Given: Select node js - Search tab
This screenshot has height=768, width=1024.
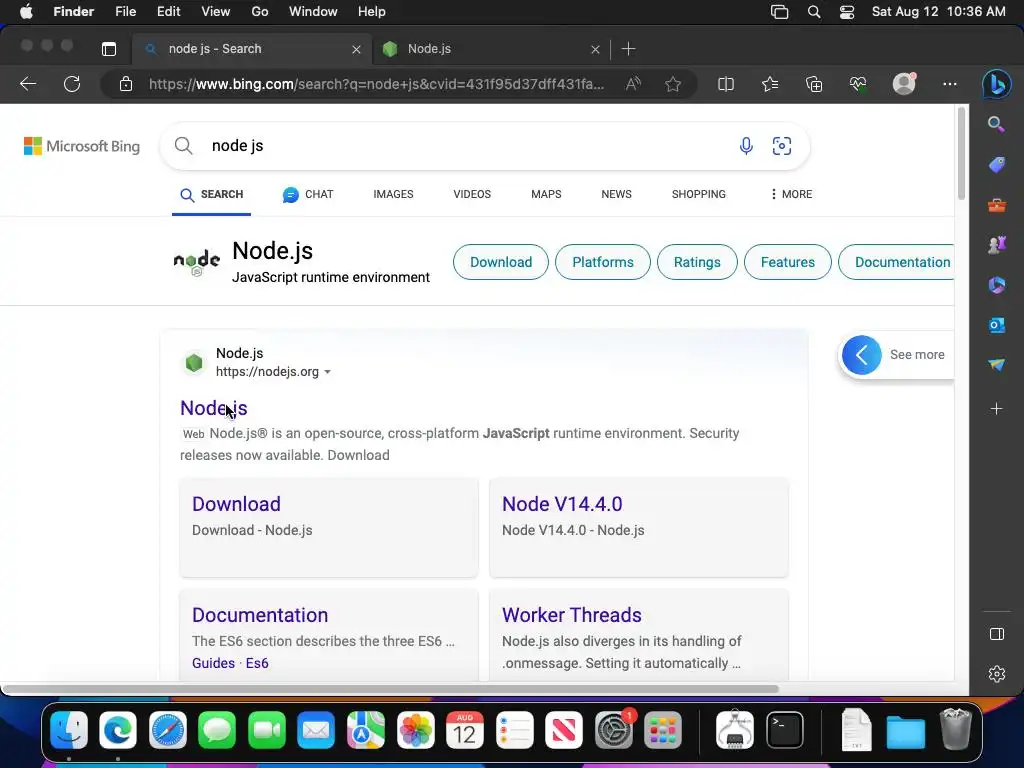Looking at the screenshot, I should pyautogui.click(x=251, y=49).
